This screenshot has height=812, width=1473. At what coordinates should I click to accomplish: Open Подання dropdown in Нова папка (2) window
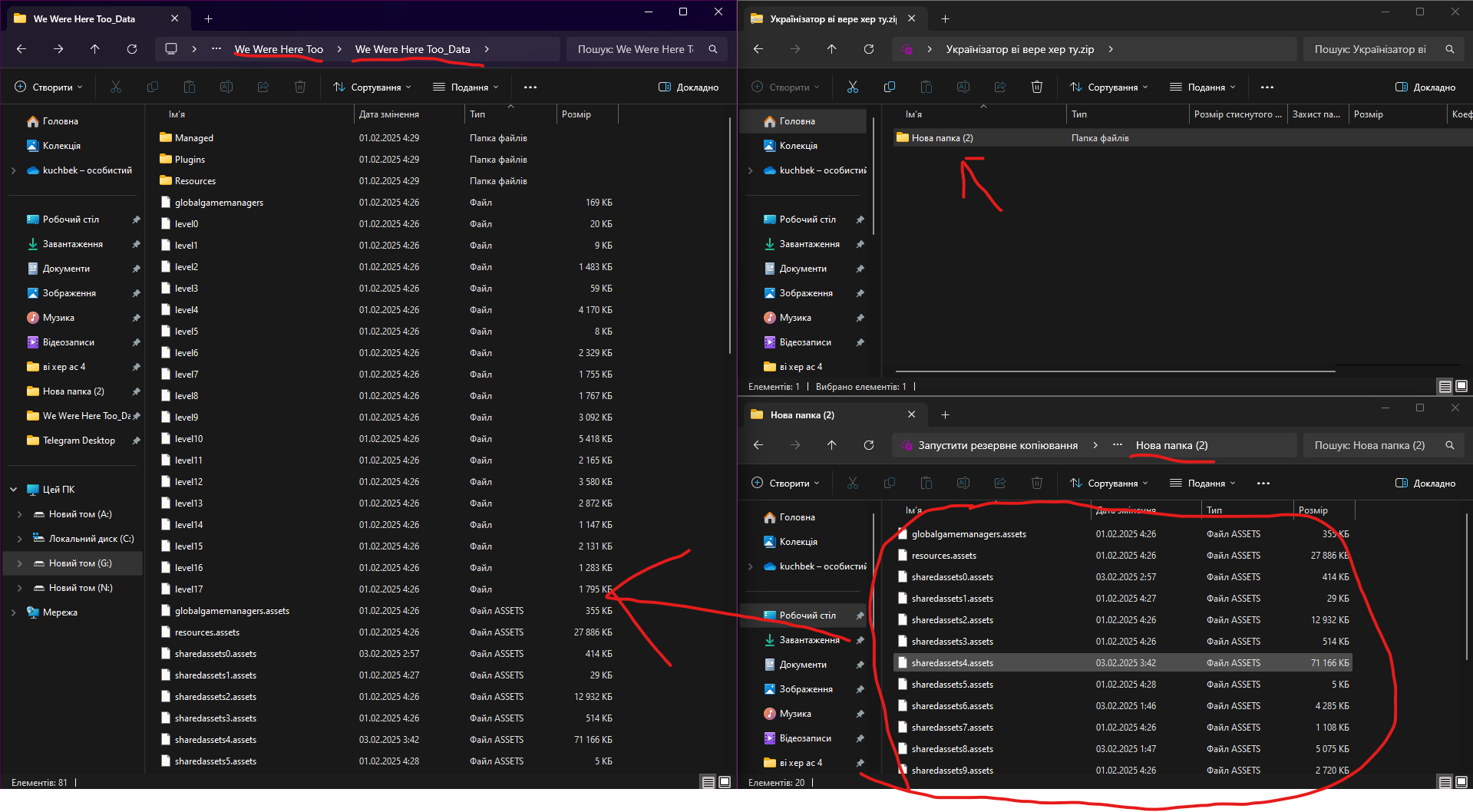(1203, 484)
